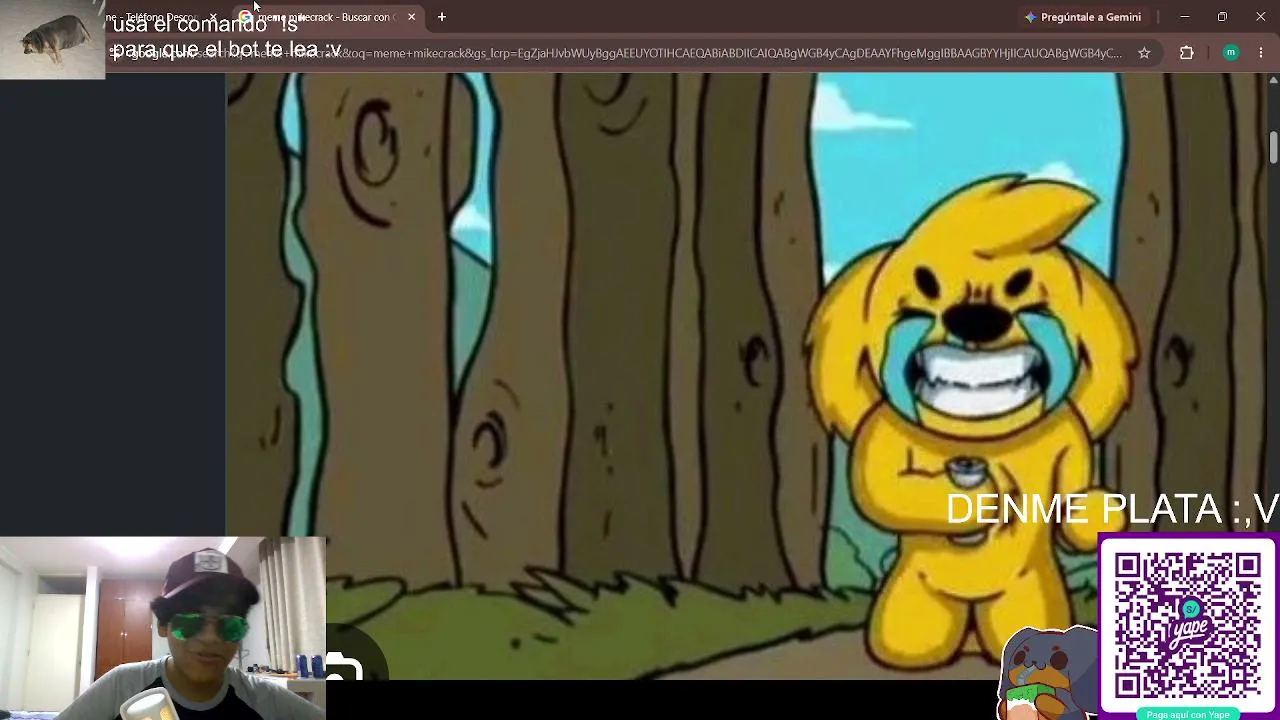Minimize the Chrome window

pyautogui.click(x=1185, y=17)
